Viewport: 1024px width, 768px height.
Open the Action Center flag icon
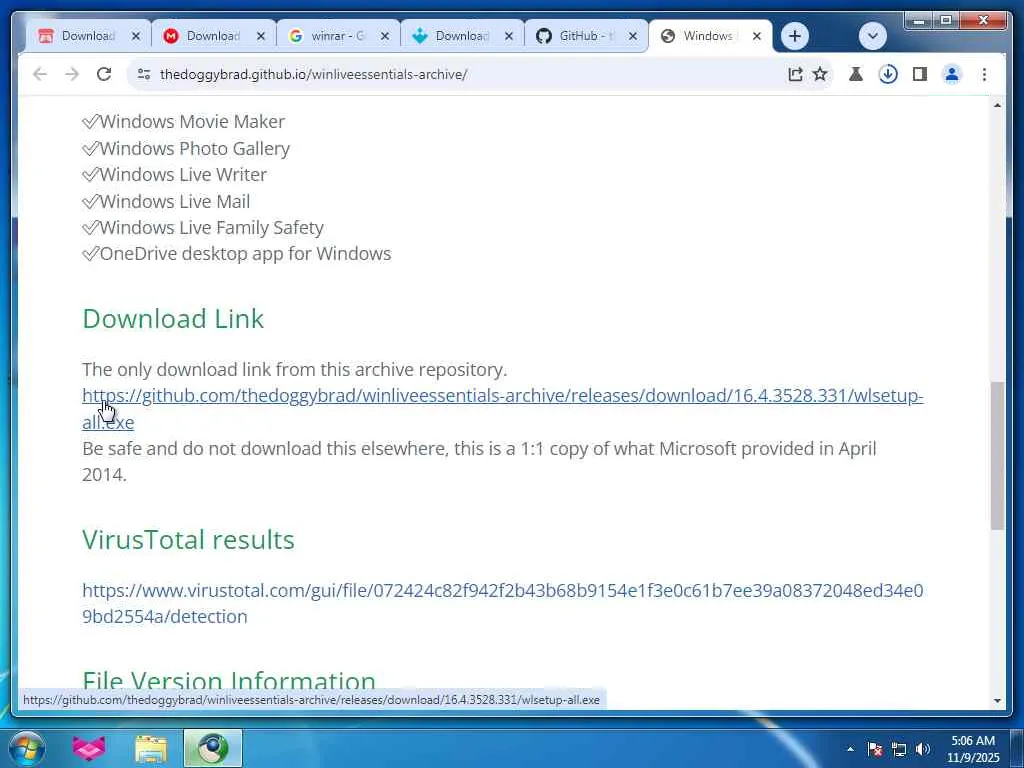pos(875,749)
